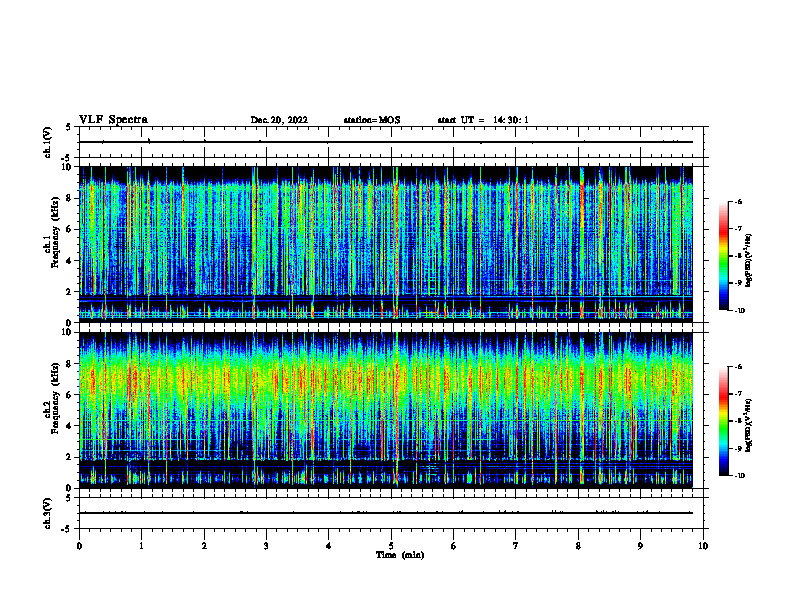This screenshot has width=792, height=612.
Task: Click ch.2 frequency tick label "0"
Action: point(70,488)
